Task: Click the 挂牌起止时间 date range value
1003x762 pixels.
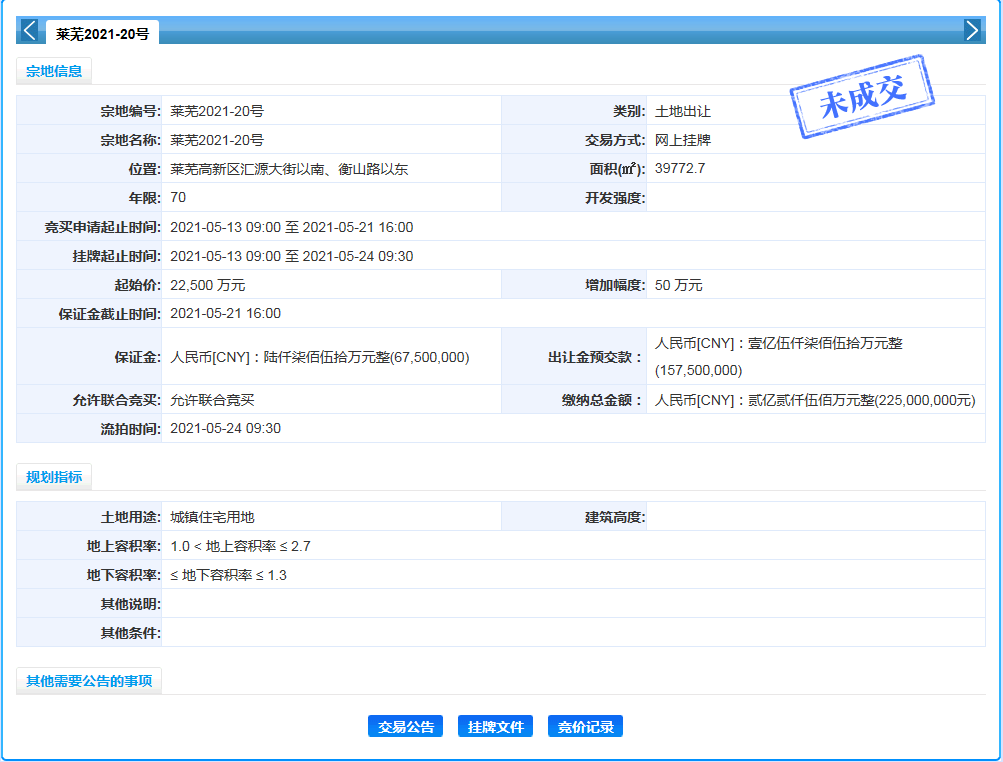Action: [x=292, y=256]
